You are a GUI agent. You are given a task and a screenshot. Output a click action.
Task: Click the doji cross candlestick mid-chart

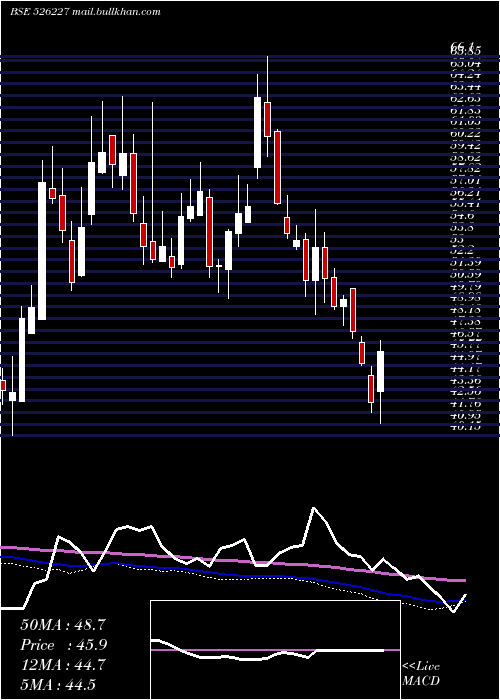[219, 266]
